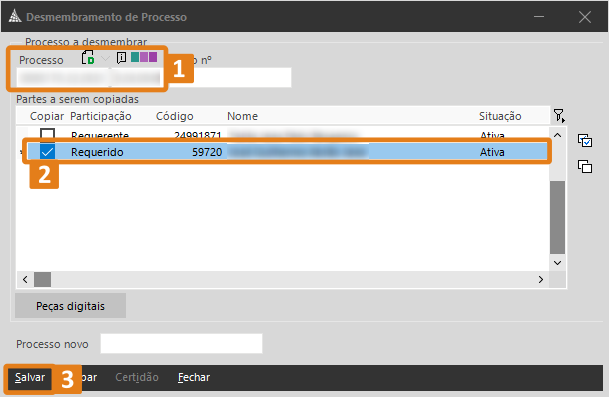Screen dimensions: 609x397
Task: Uncheck the Copiar box for Requerido
Action: pos(47,152)
